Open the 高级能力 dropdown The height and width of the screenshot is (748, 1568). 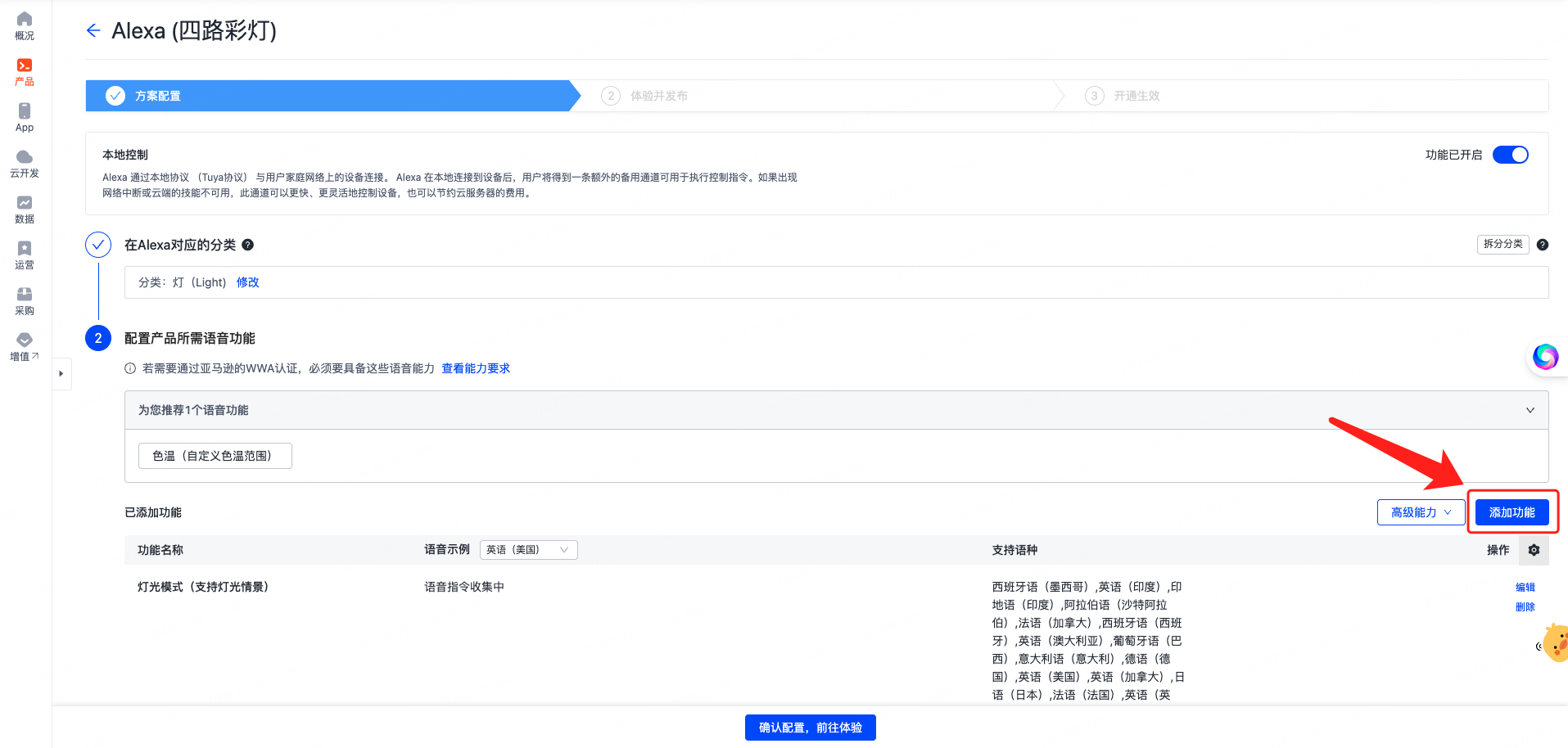coord(1421,512)
